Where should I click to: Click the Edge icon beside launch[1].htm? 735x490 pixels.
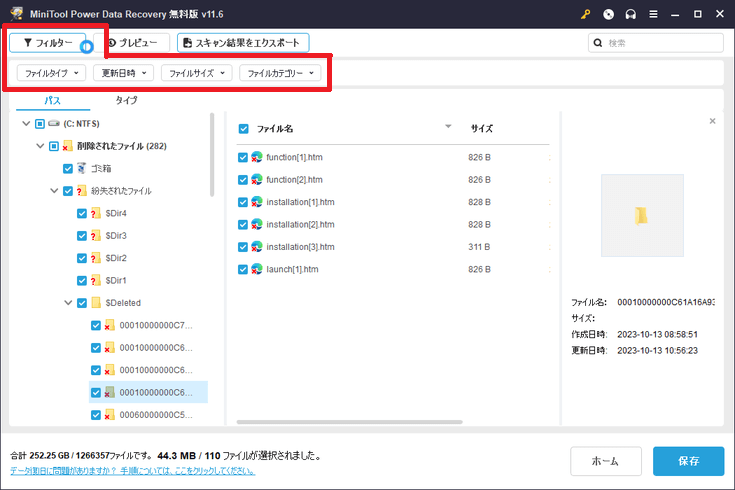[257, 269]
